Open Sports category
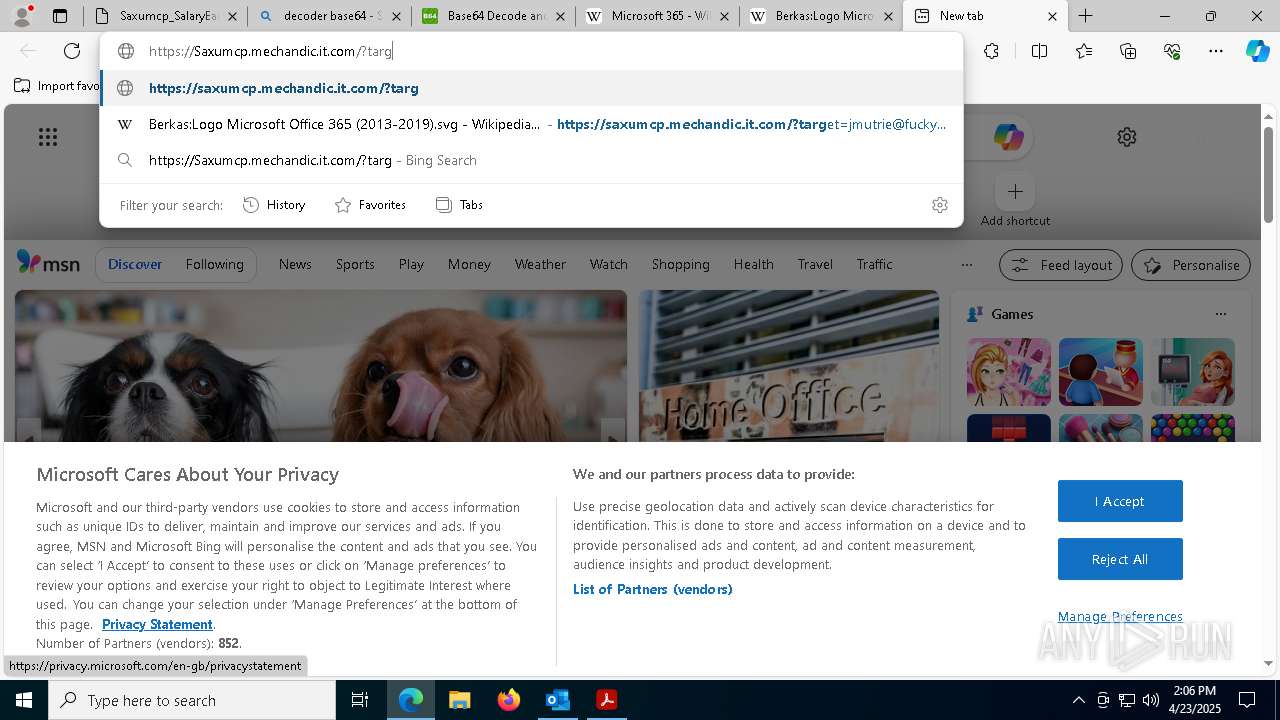Screen dimensions: 1280x720 click(355, 264)
